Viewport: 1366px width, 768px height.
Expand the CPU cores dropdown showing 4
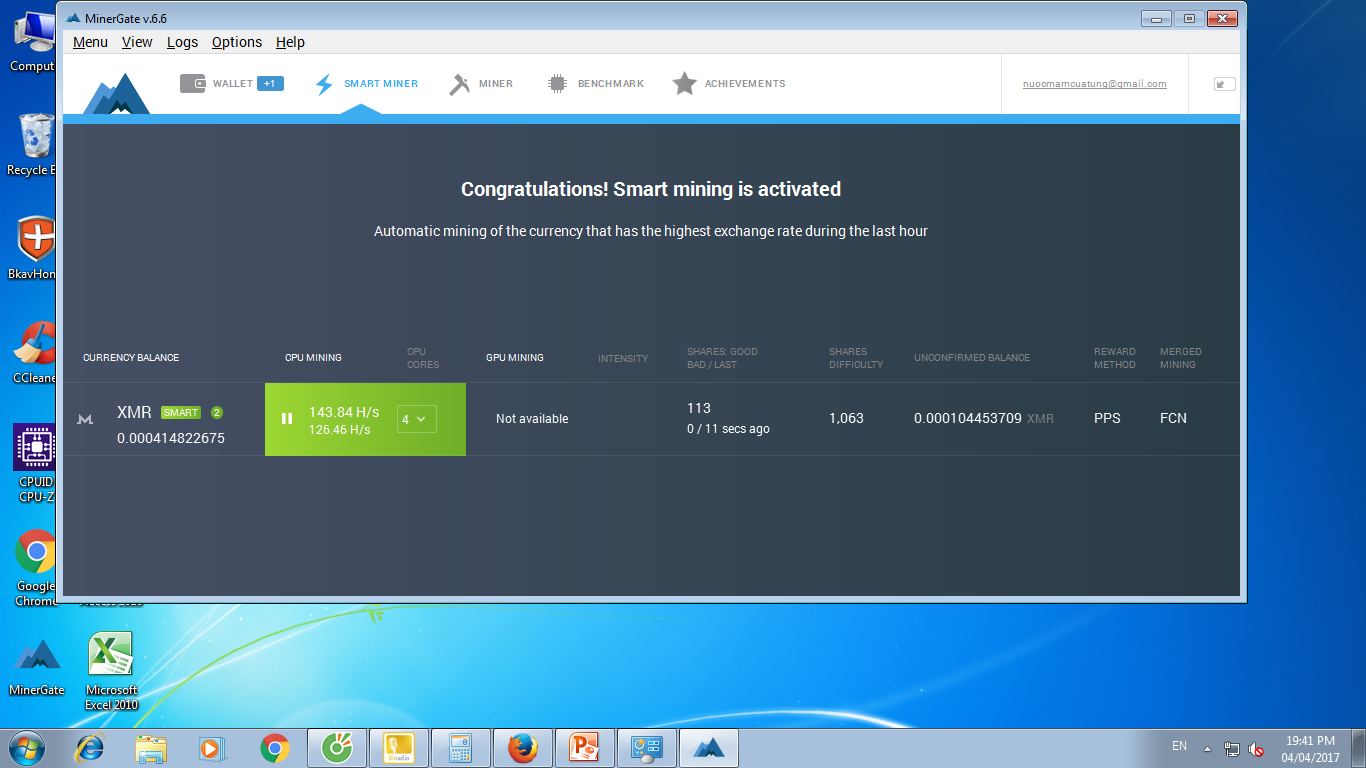coord(417,419)
